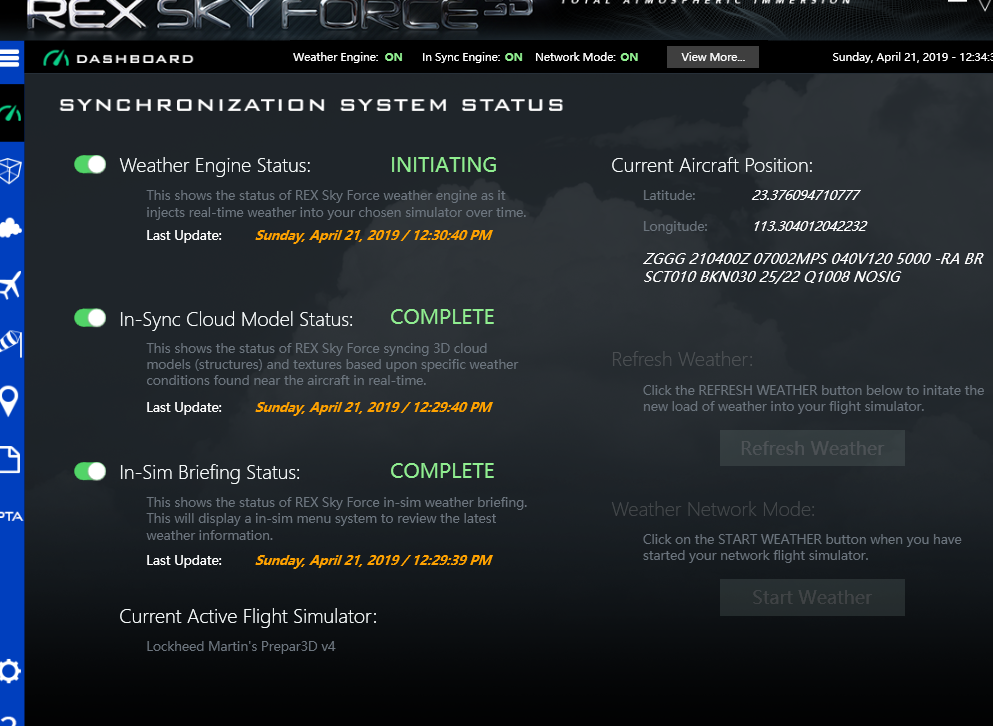Open the cloud weather sidebar icon
Image resolution: width=993 pixels, height=726 pixels.
(11, 227)
